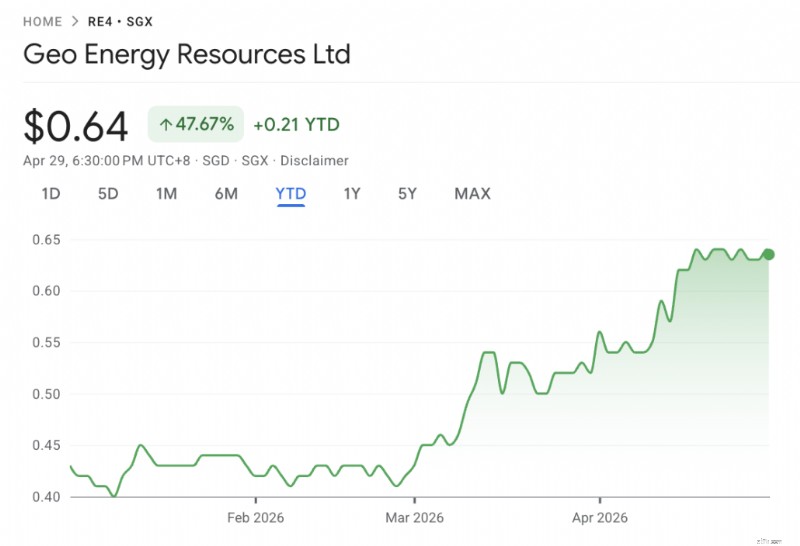Select the YTD time range tab
The width and height of the screenshot is (800, 546).
tap(291, 194)
